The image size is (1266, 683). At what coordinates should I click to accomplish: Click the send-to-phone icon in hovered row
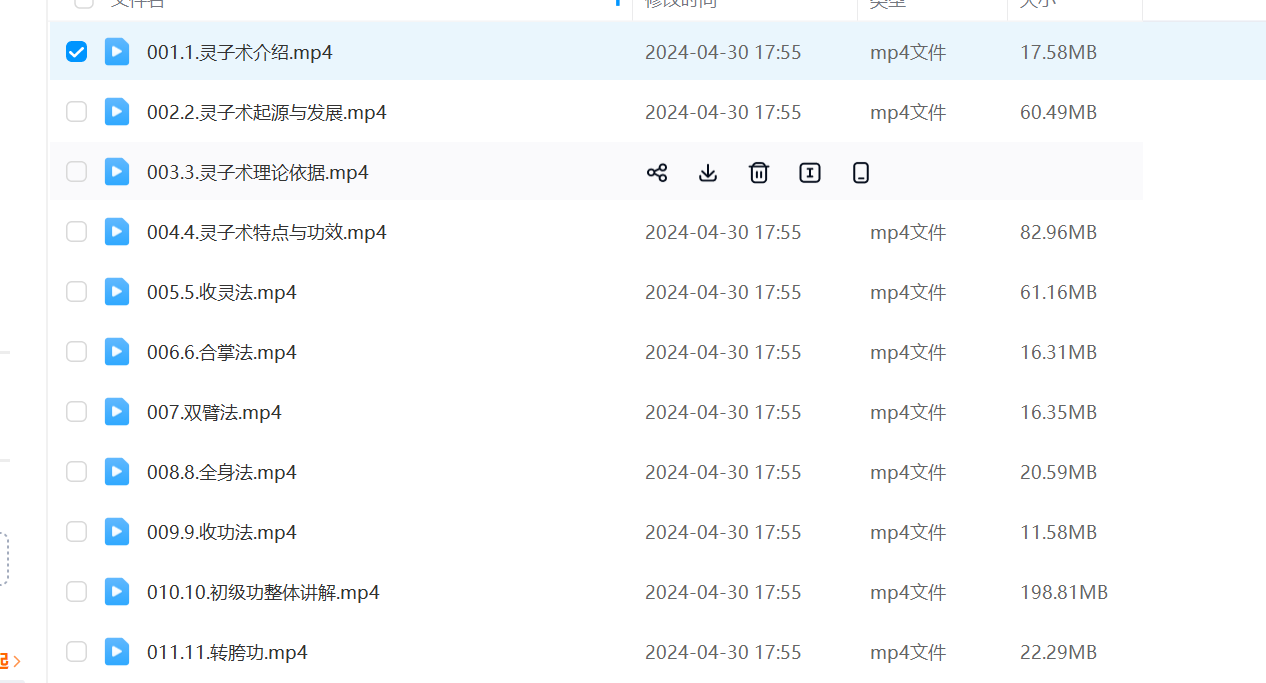pyautogui.click(x=861, y=173)
